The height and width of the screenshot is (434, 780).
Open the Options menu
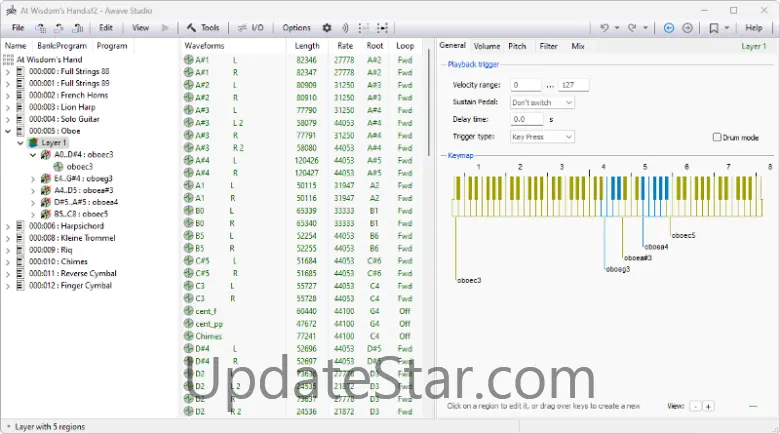296,28
